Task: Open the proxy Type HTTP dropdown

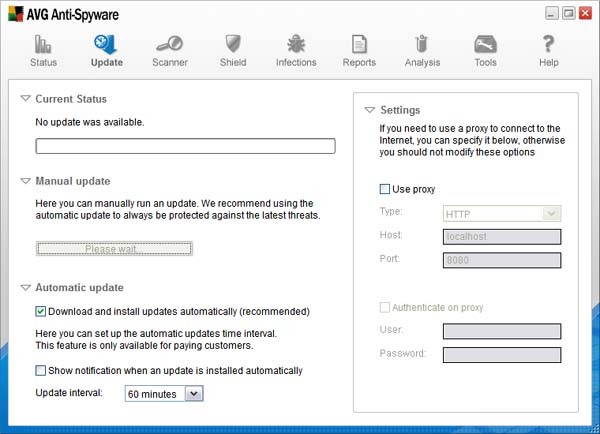Action: pos(502,214)
